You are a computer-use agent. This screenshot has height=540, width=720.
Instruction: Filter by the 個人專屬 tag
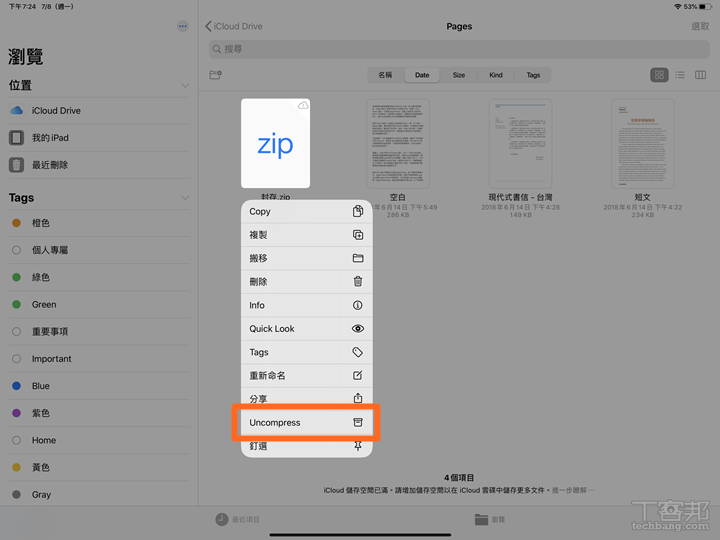click(x=99, y=250)
